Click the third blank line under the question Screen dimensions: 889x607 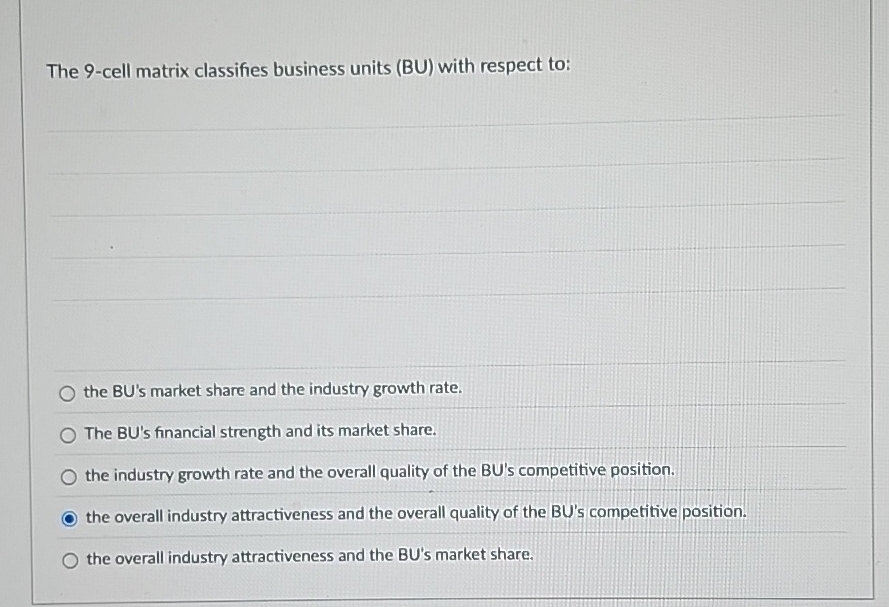click(450, 212)
